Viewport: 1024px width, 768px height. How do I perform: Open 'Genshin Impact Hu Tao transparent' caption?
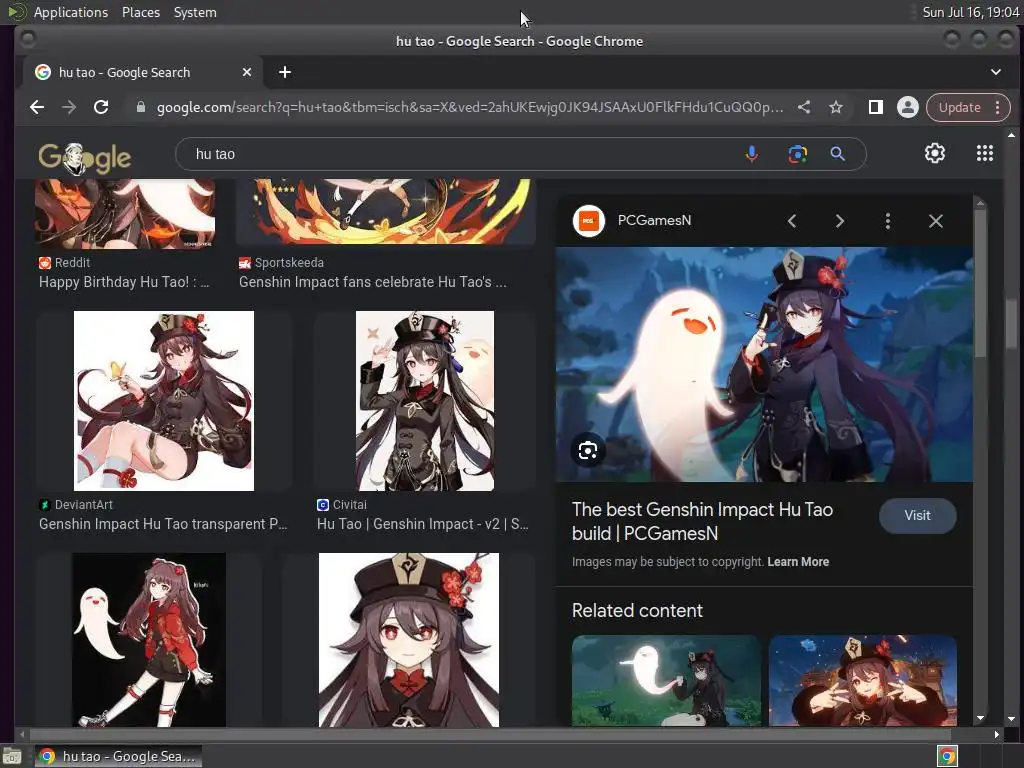click(x=163, y=524)
